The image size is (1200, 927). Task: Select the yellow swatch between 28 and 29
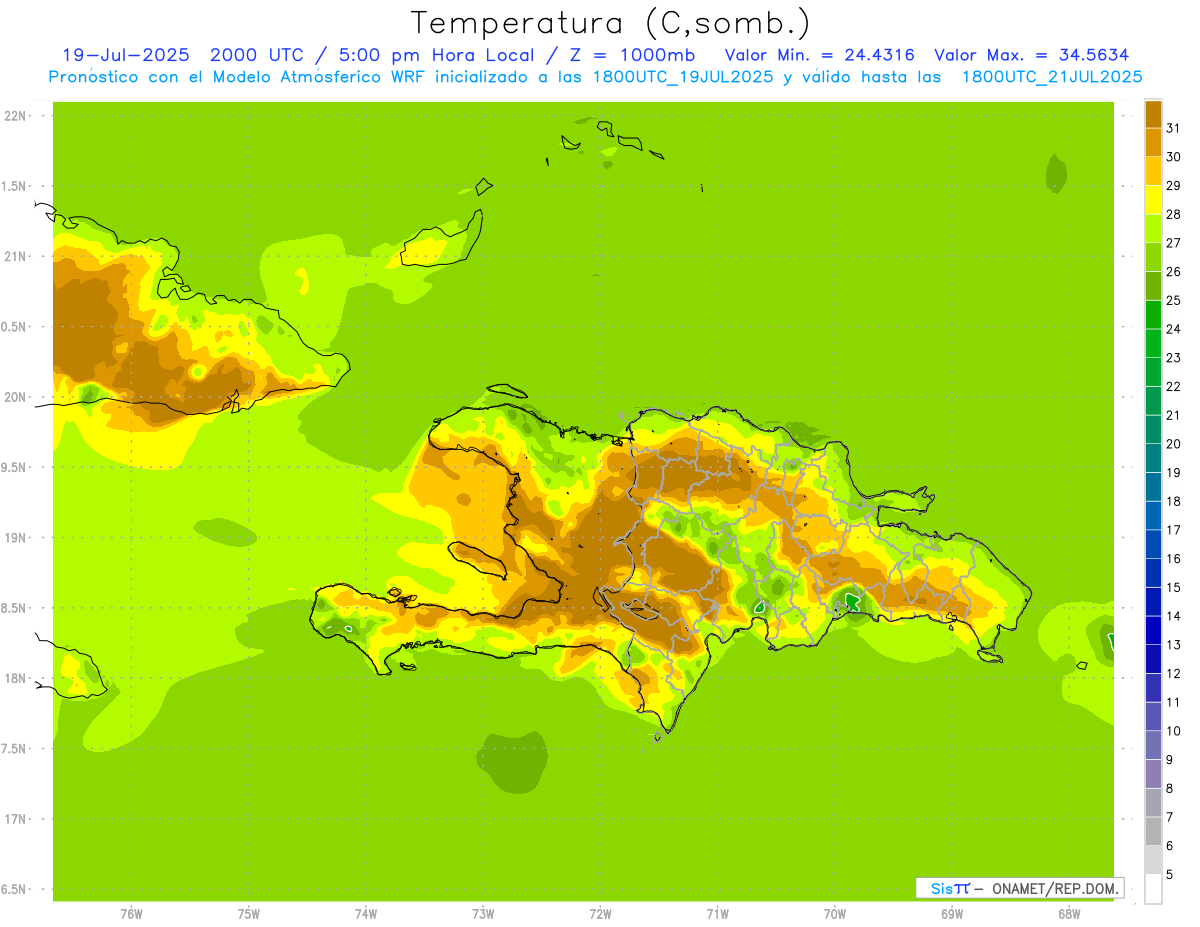(x=1153, y=200)
